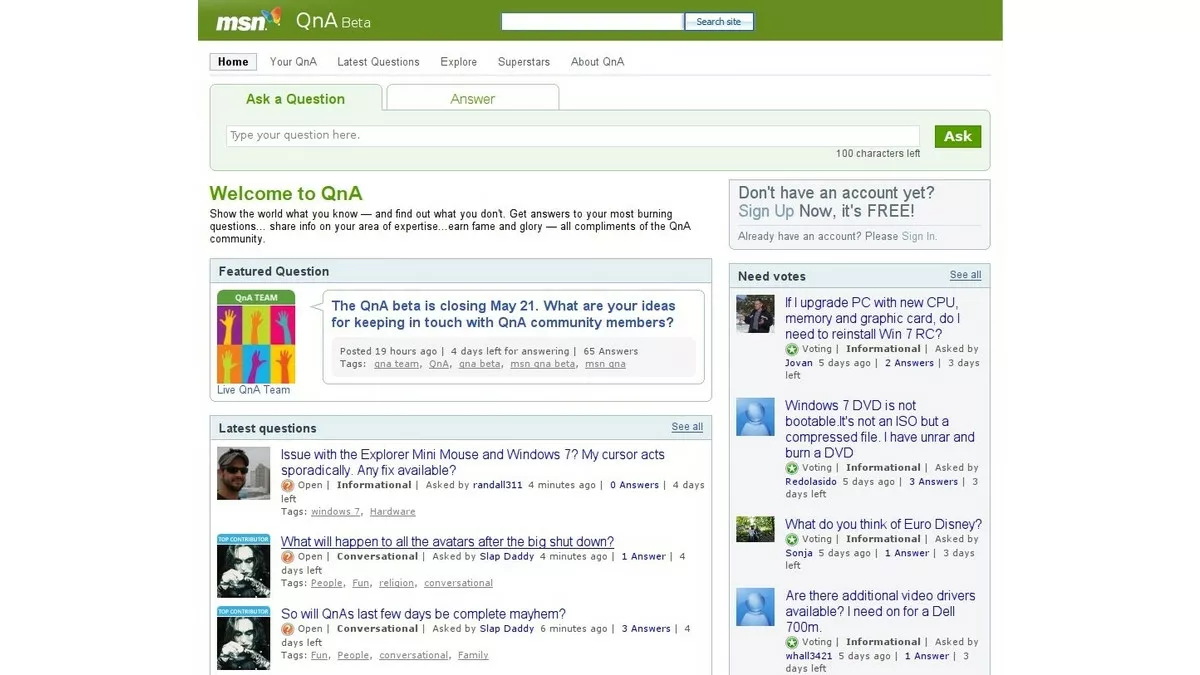This screenshot has height=675, width=1200.
Task: Open the upgrade PC reinstall Win 7 question
Action: (x=873, y=318)
